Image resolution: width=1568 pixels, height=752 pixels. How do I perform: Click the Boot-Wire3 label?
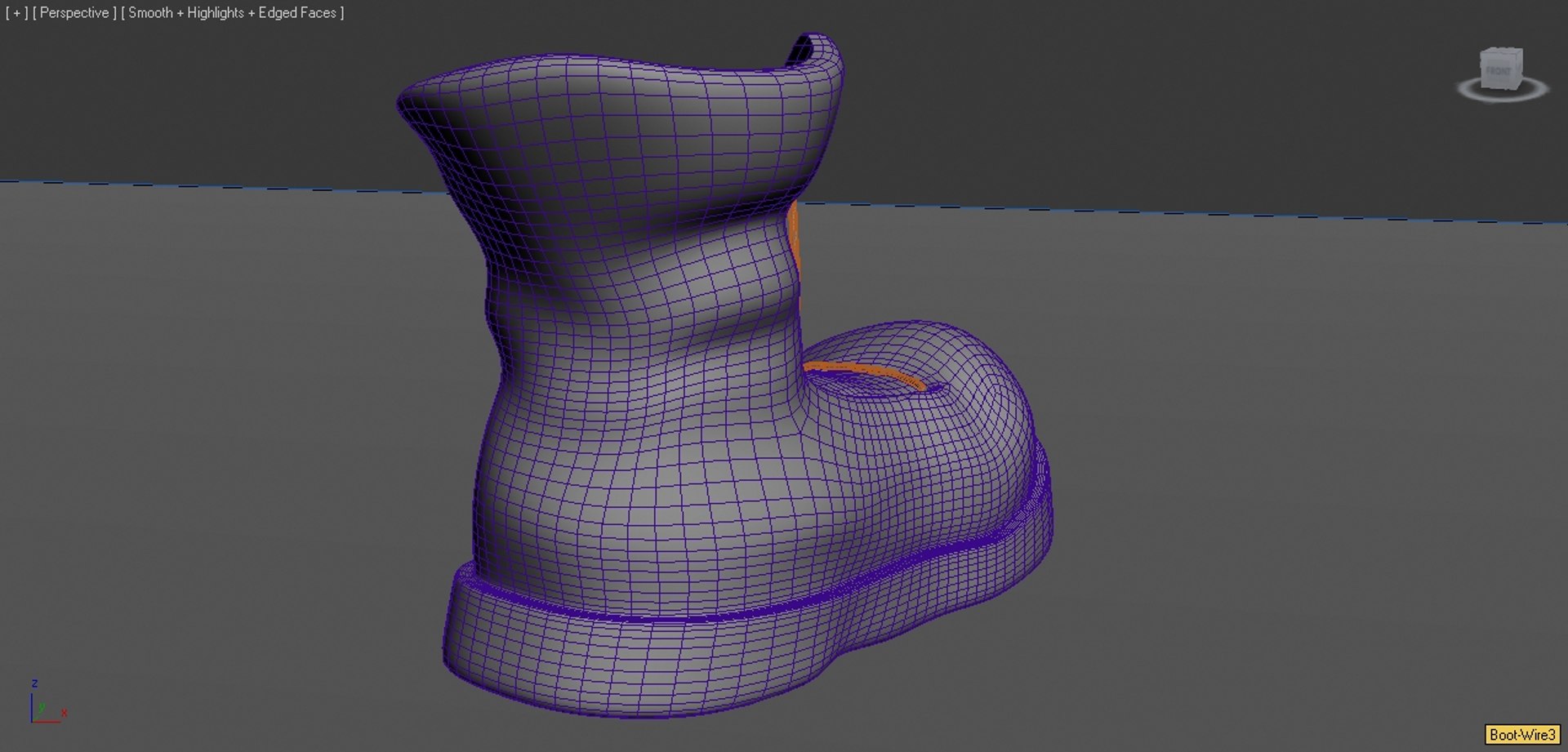[x=1522, y=735]
